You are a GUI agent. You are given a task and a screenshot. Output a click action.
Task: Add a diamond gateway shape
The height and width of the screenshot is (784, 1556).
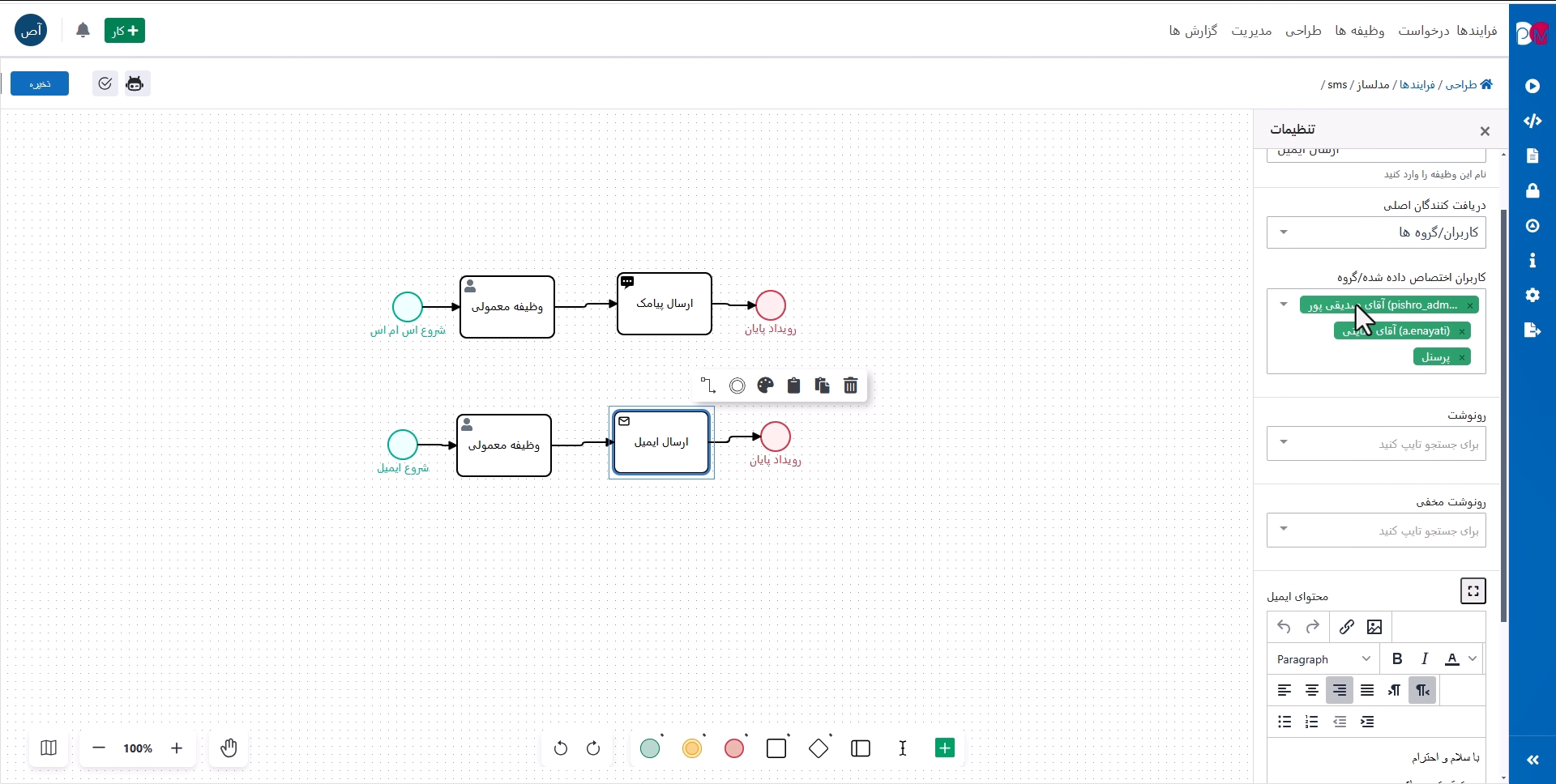819,748
